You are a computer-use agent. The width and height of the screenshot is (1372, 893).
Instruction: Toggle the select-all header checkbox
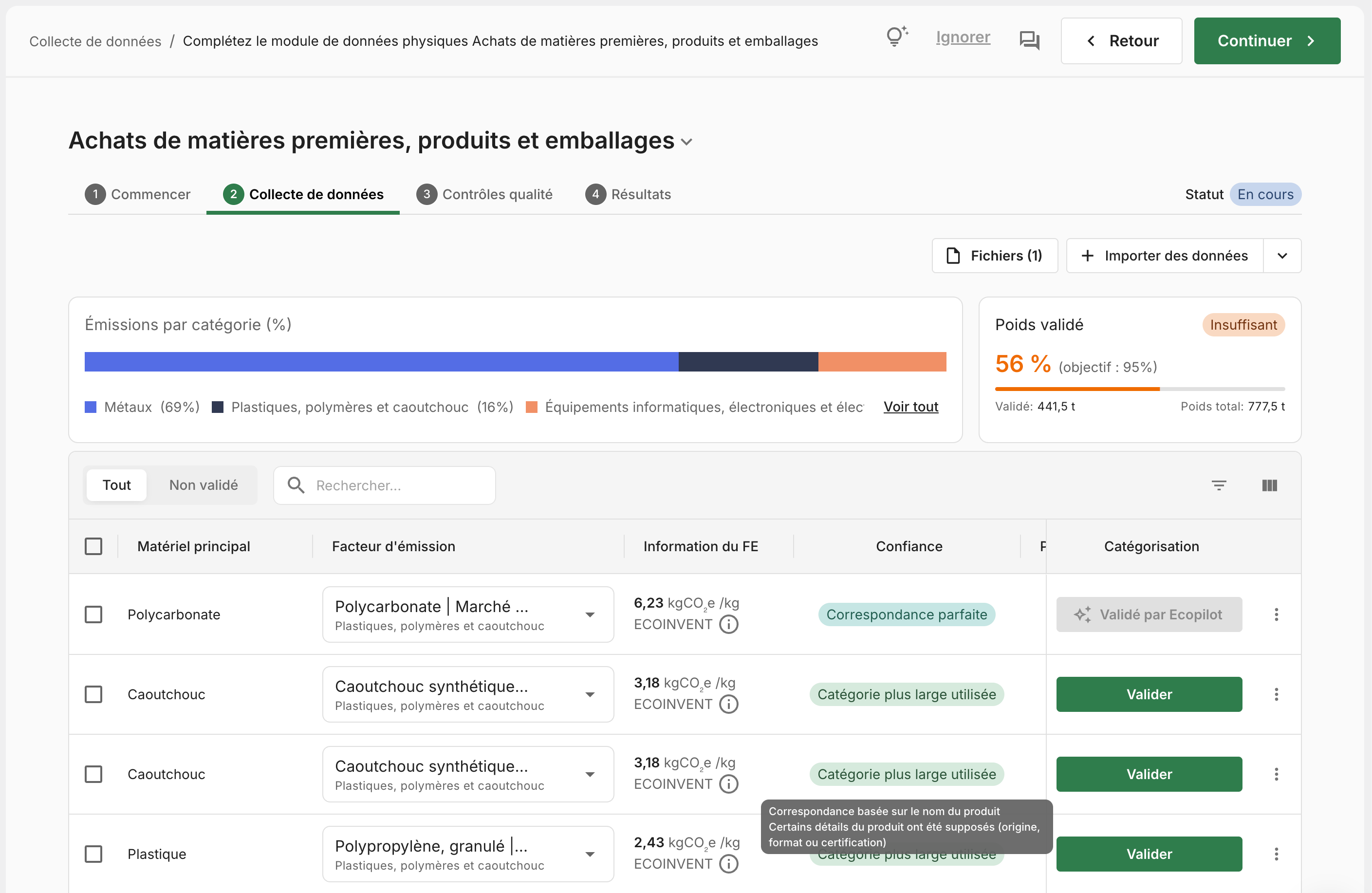(x=93, y=546)
